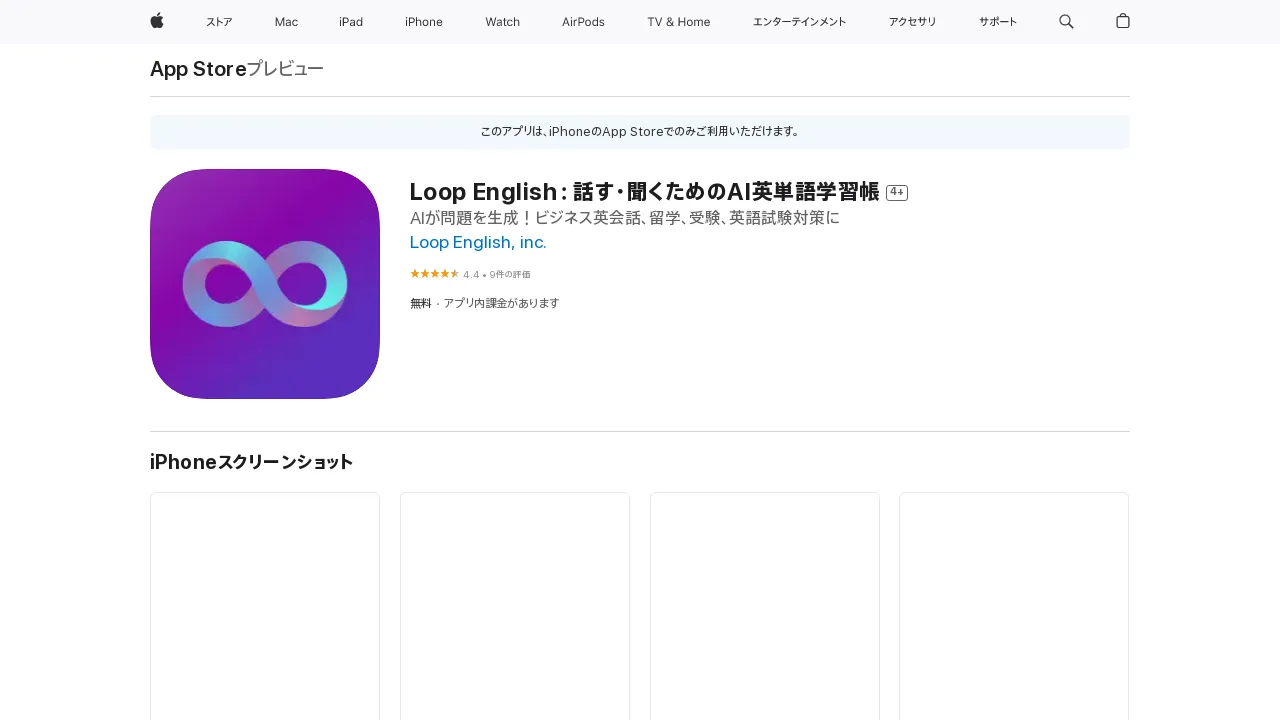The width and height of the screenshot is (1280, 720).
Task: Click the 4+ age rating badge
Action: [x=897, y=192]
